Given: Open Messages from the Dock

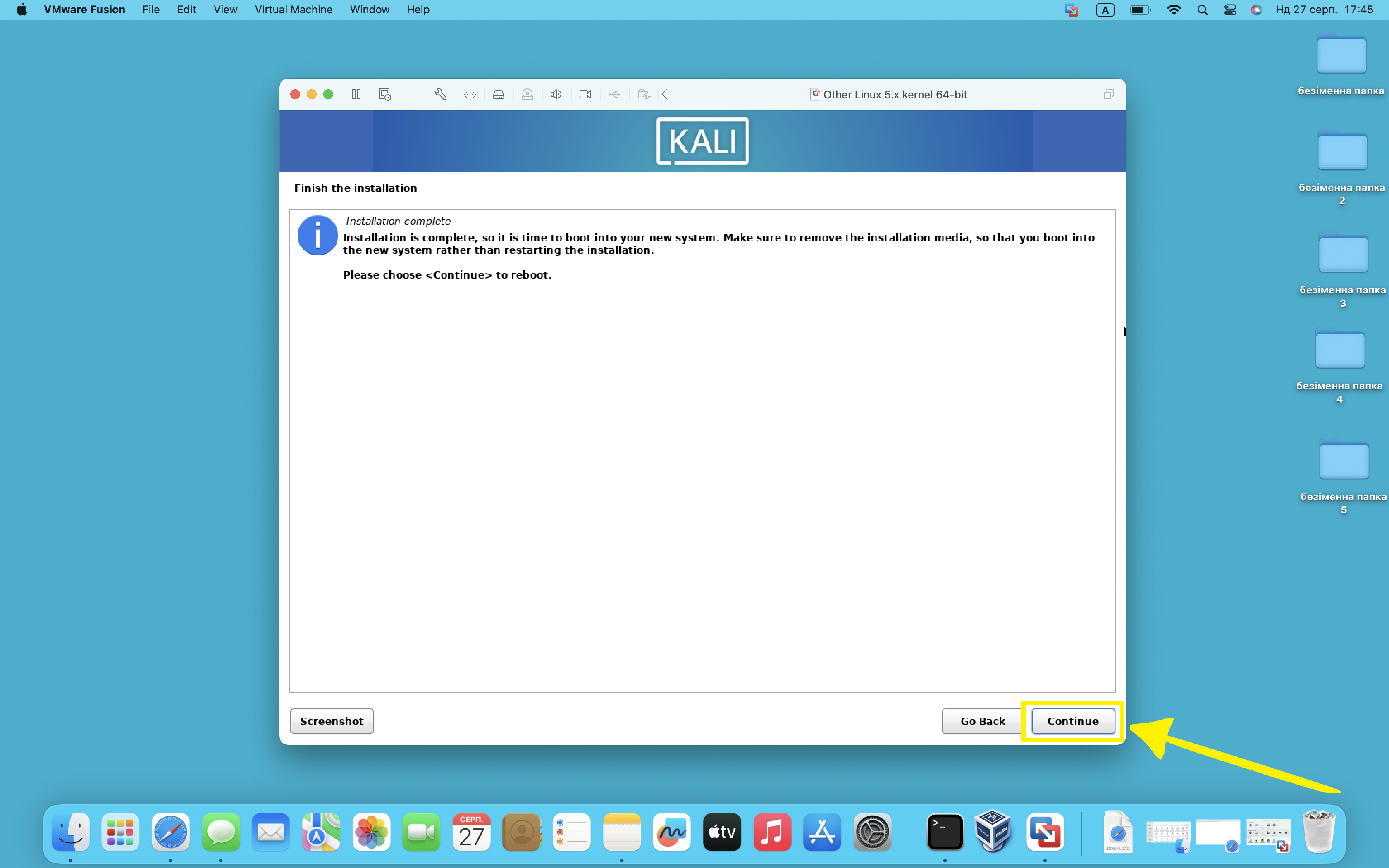Looking at the screenshot, I should coord(220,832).
